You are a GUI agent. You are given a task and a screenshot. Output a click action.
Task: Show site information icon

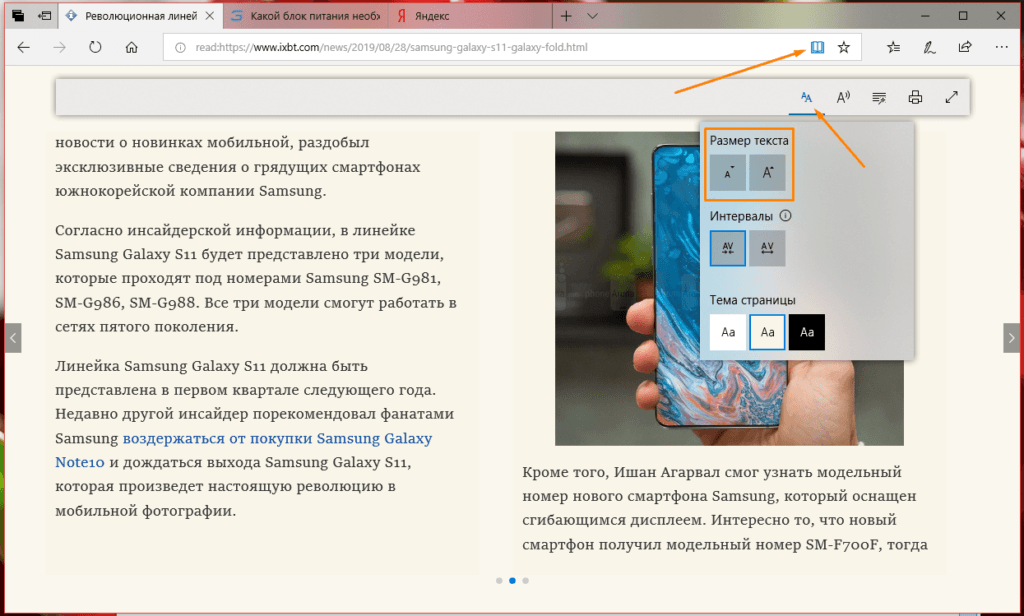tap(180, 47)
